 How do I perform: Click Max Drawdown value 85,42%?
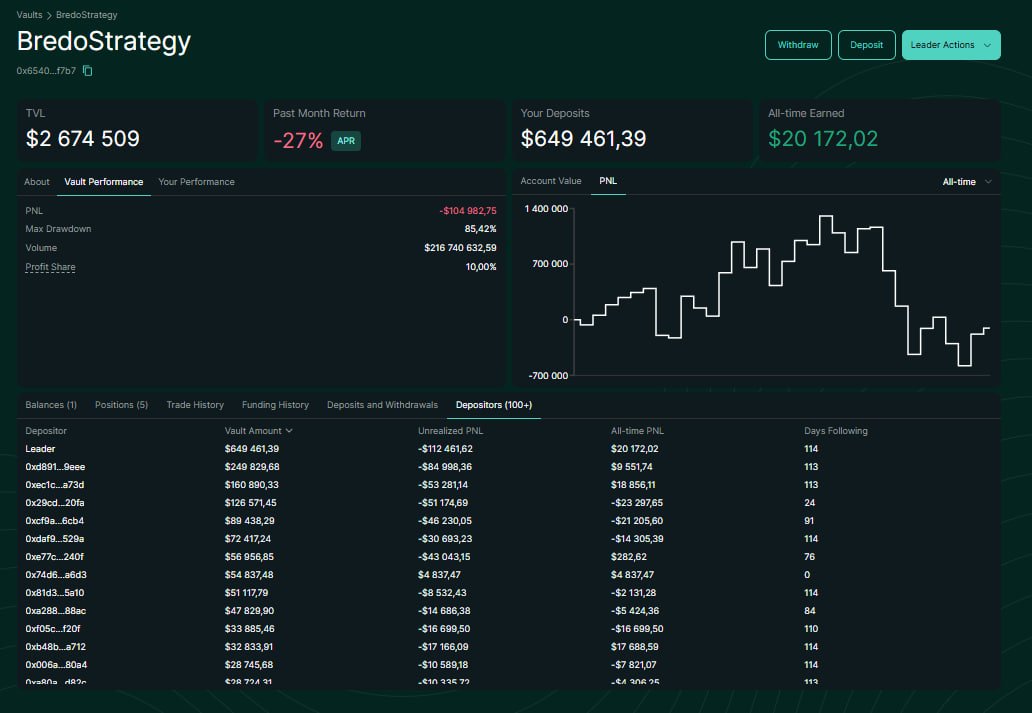click(480, 228)
